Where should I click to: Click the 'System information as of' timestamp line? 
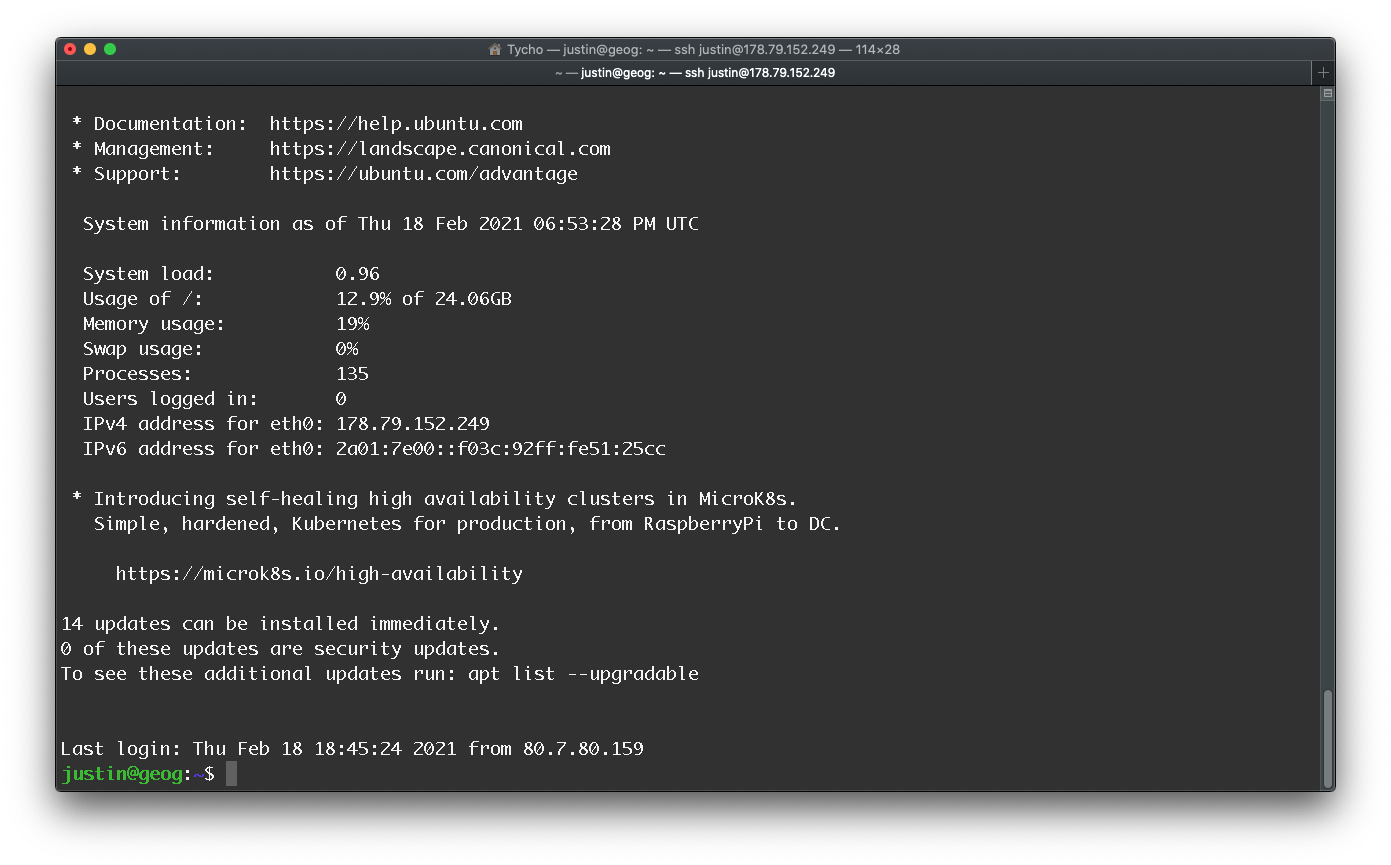coord(391,224)
